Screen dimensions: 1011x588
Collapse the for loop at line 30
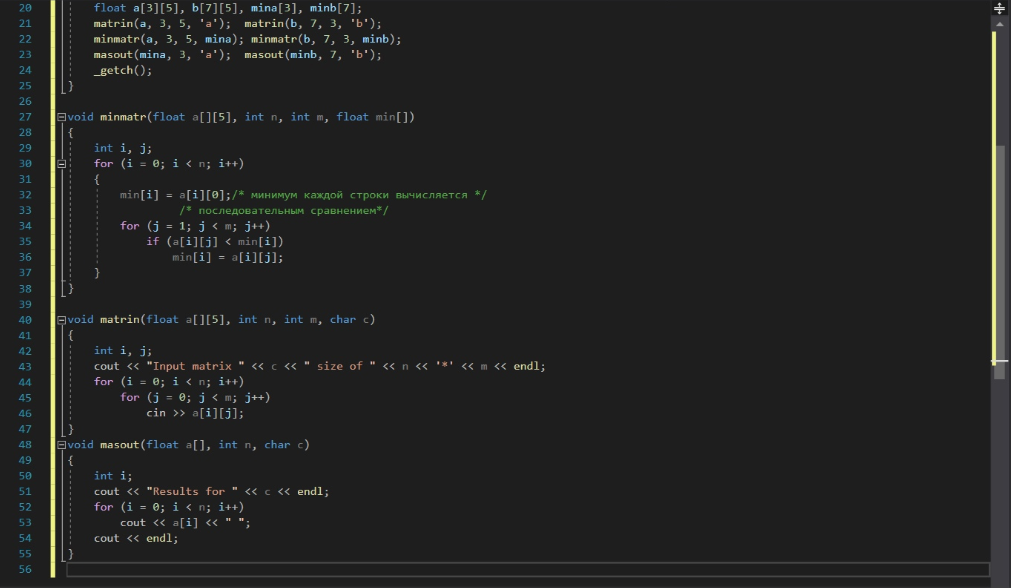61,164
